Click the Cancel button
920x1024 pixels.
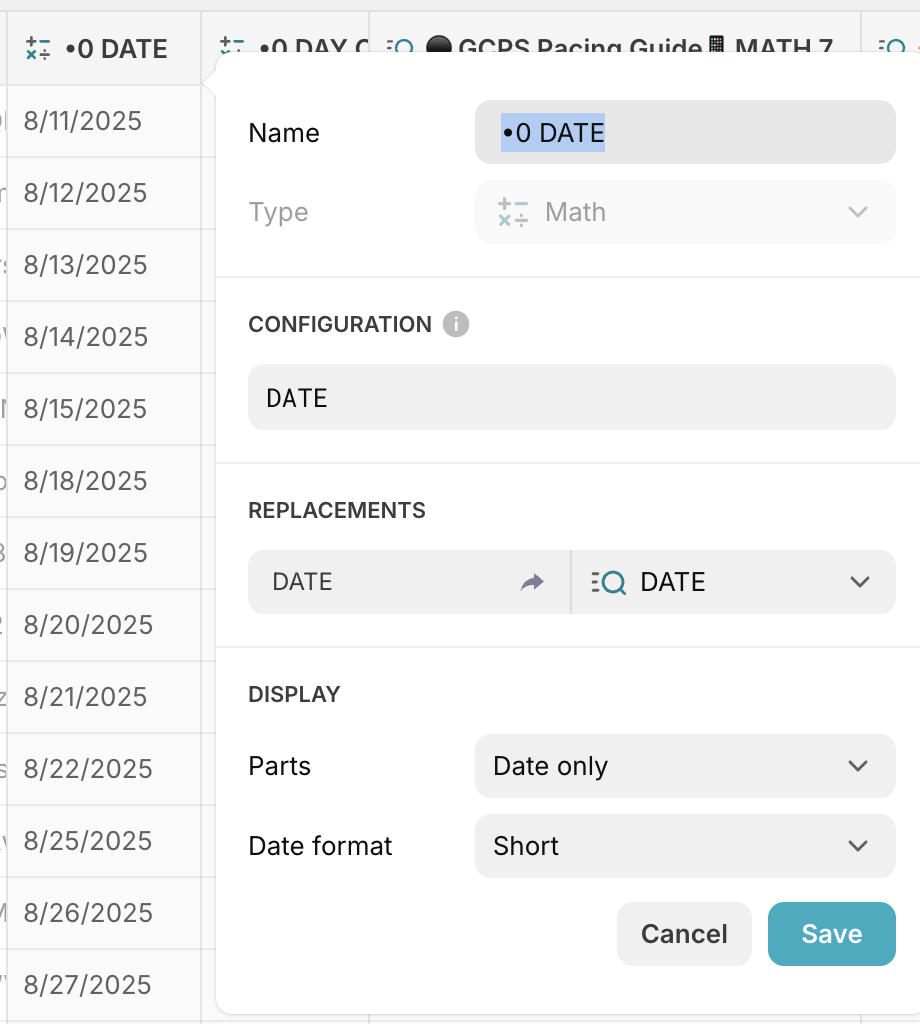684,934
